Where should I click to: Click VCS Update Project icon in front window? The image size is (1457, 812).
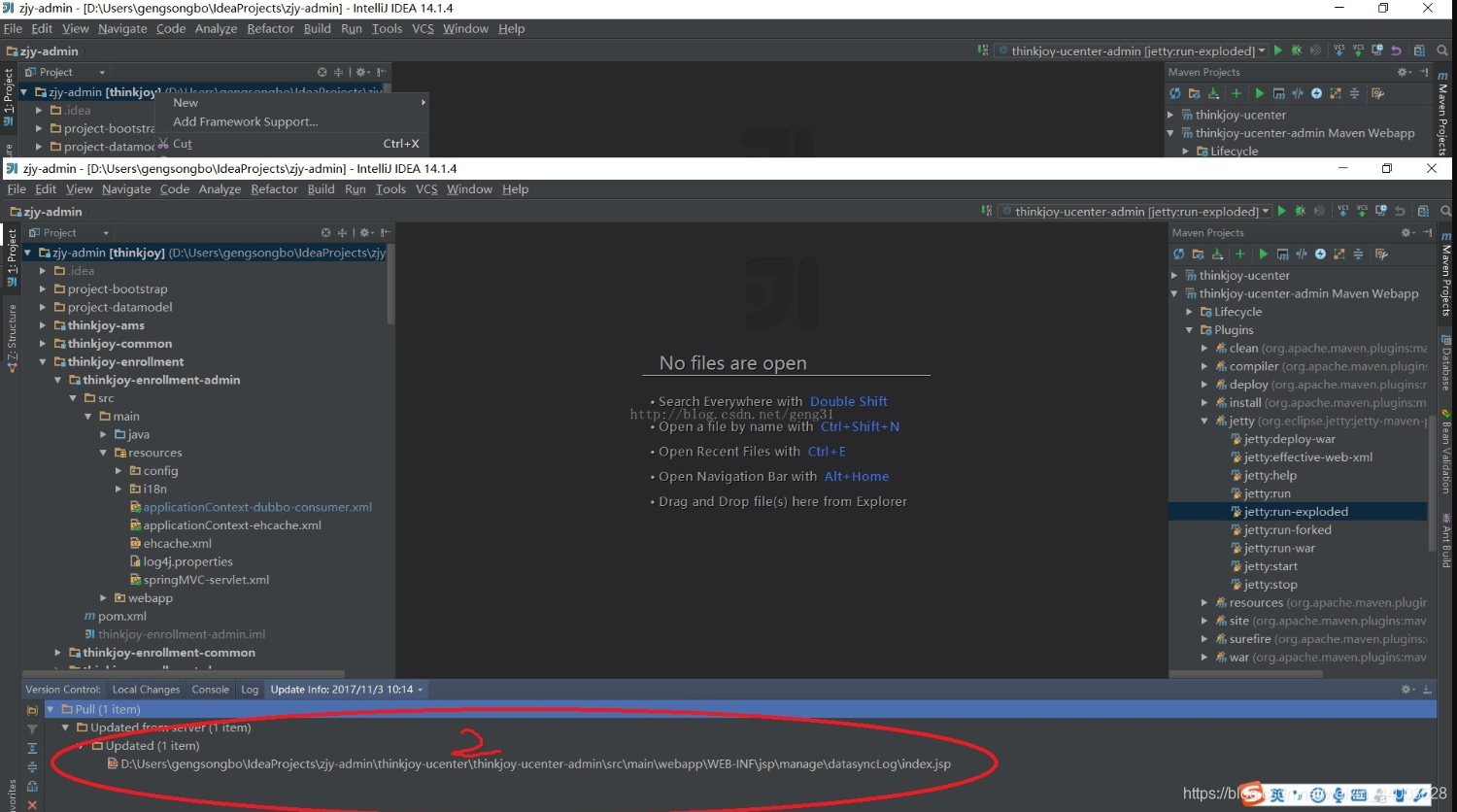pyautogui.click(x=1343, y=211)
